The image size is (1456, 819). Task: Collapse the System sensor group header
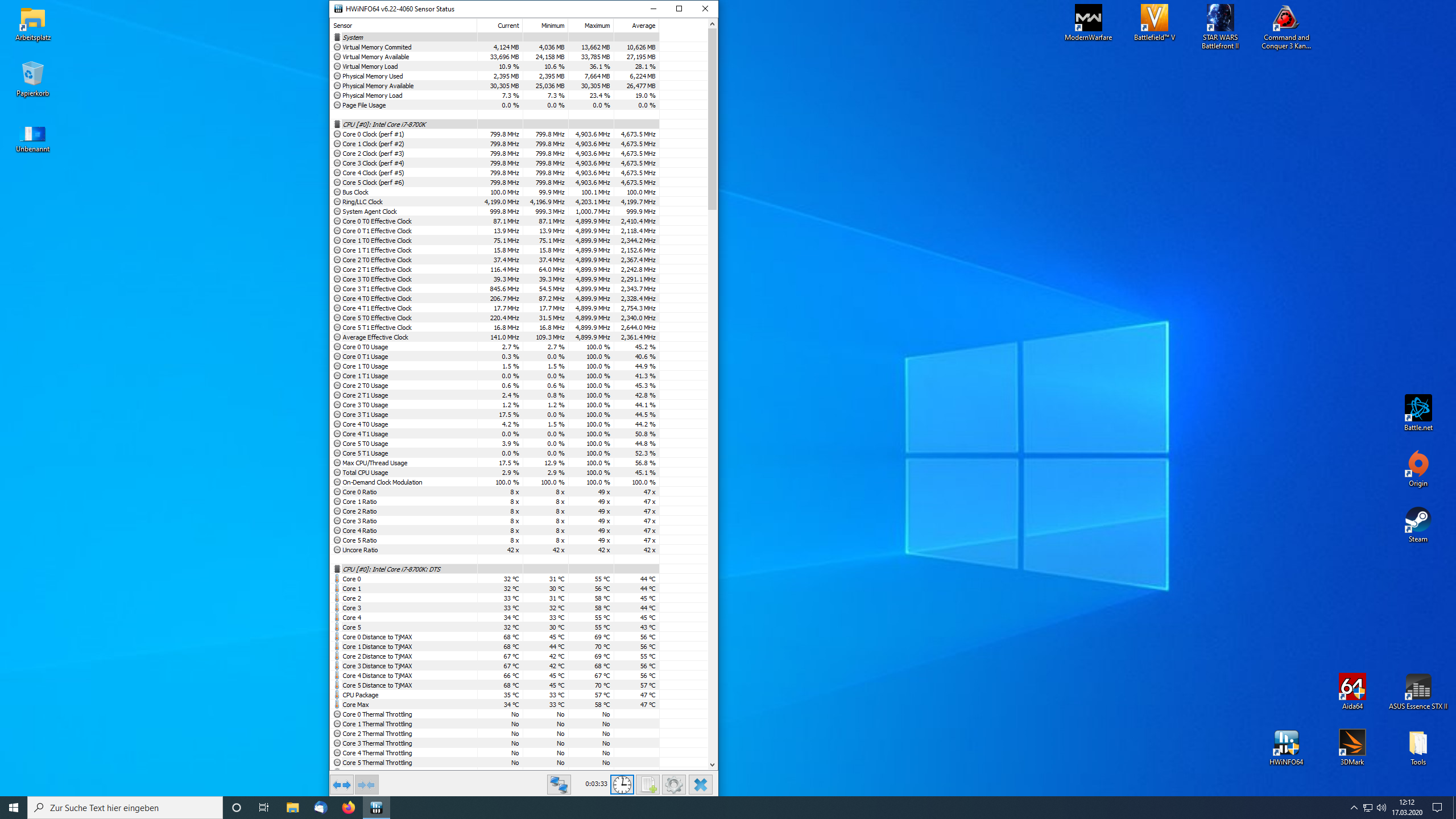click(353, 38)
